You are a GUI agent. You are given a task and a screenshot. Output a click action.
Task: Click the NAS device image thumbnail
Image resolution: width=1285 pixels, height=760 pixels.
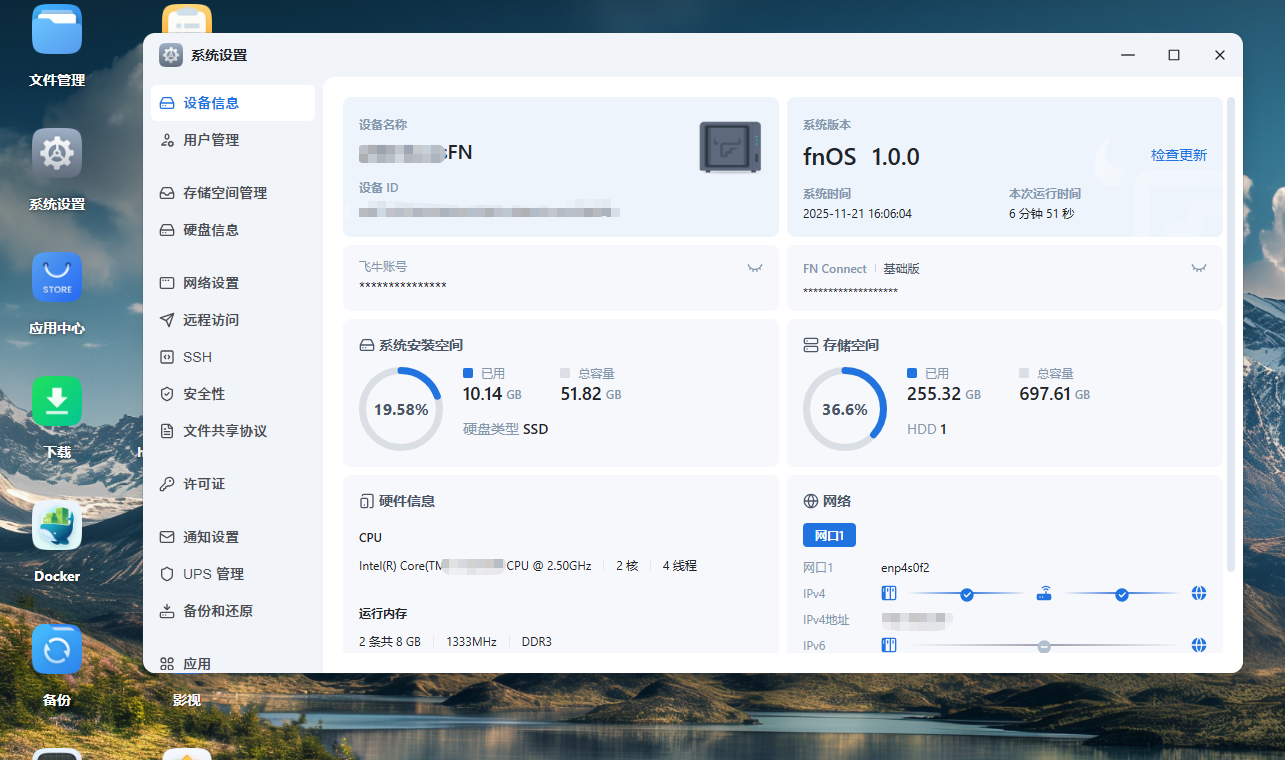[x=730, y=147]
